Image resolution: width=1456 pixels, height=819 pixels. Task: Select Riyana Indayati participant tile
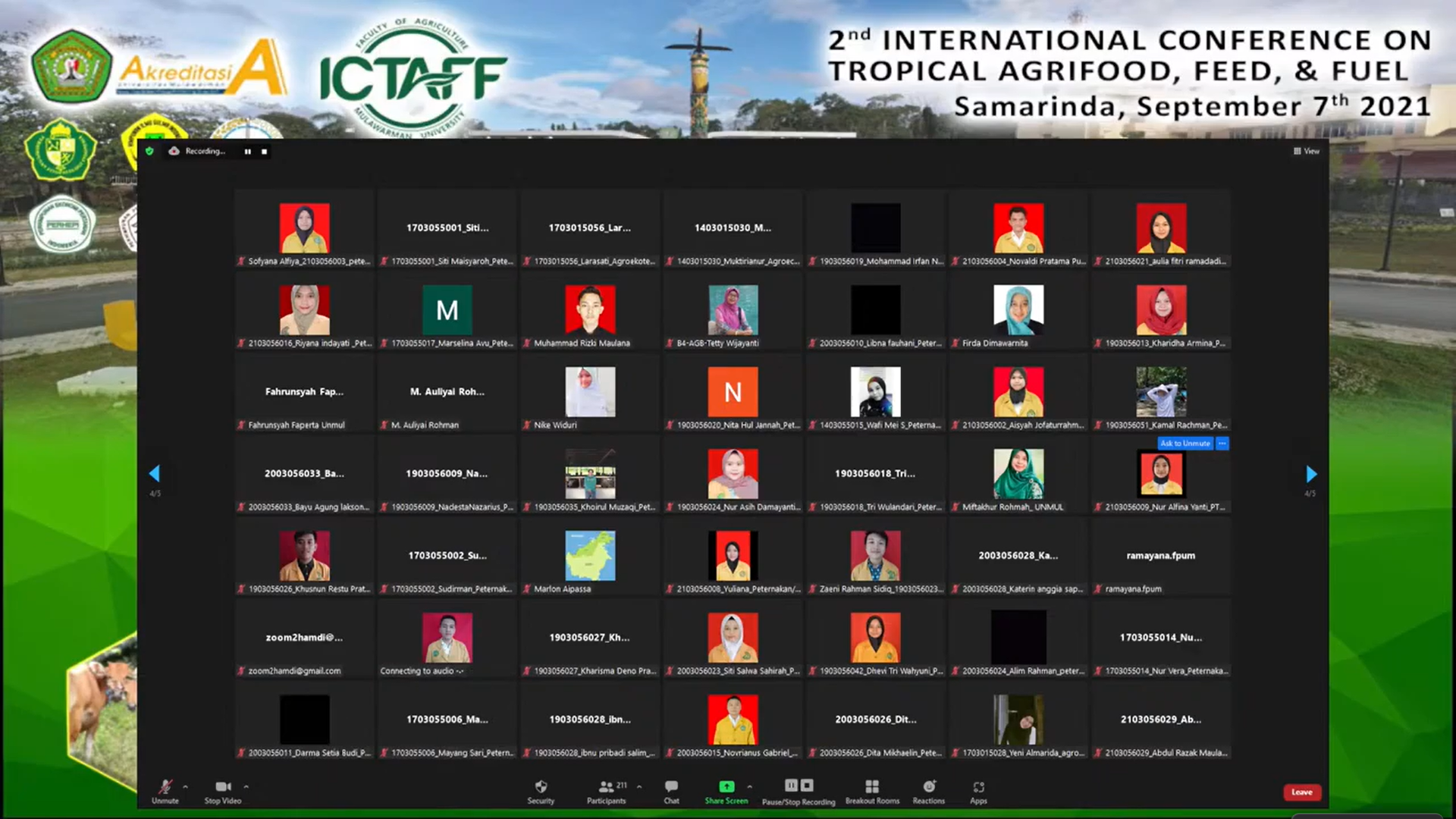(x=305, y=310)
